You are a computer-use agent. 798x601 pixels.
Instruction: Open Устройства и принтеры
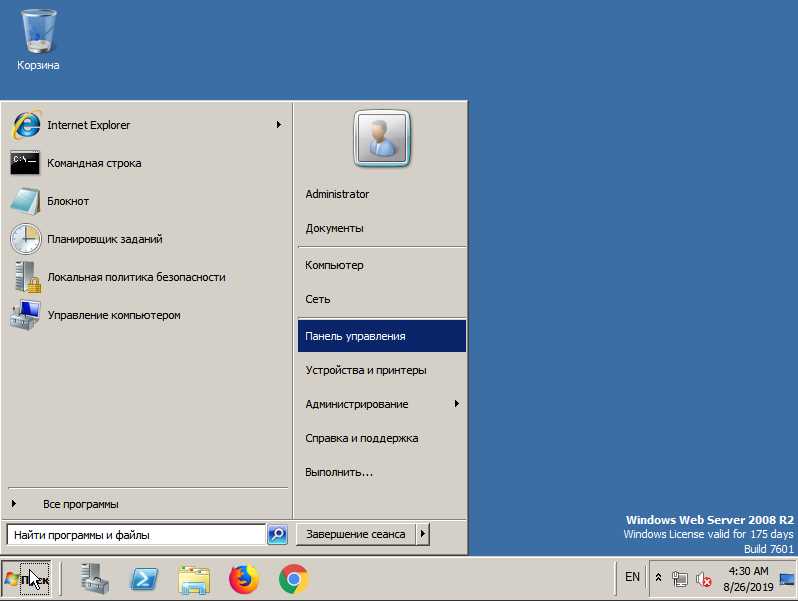[382, 370]
